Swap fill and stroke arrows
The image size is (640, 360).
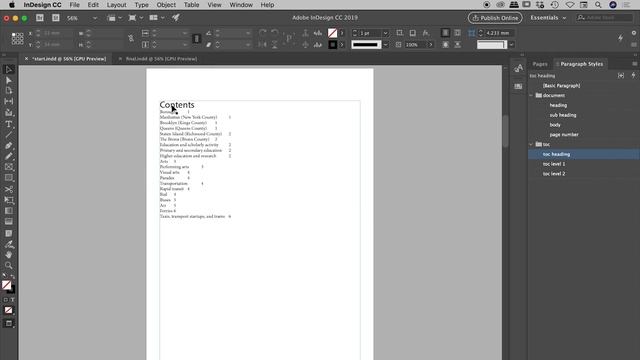tap(12, 276)
